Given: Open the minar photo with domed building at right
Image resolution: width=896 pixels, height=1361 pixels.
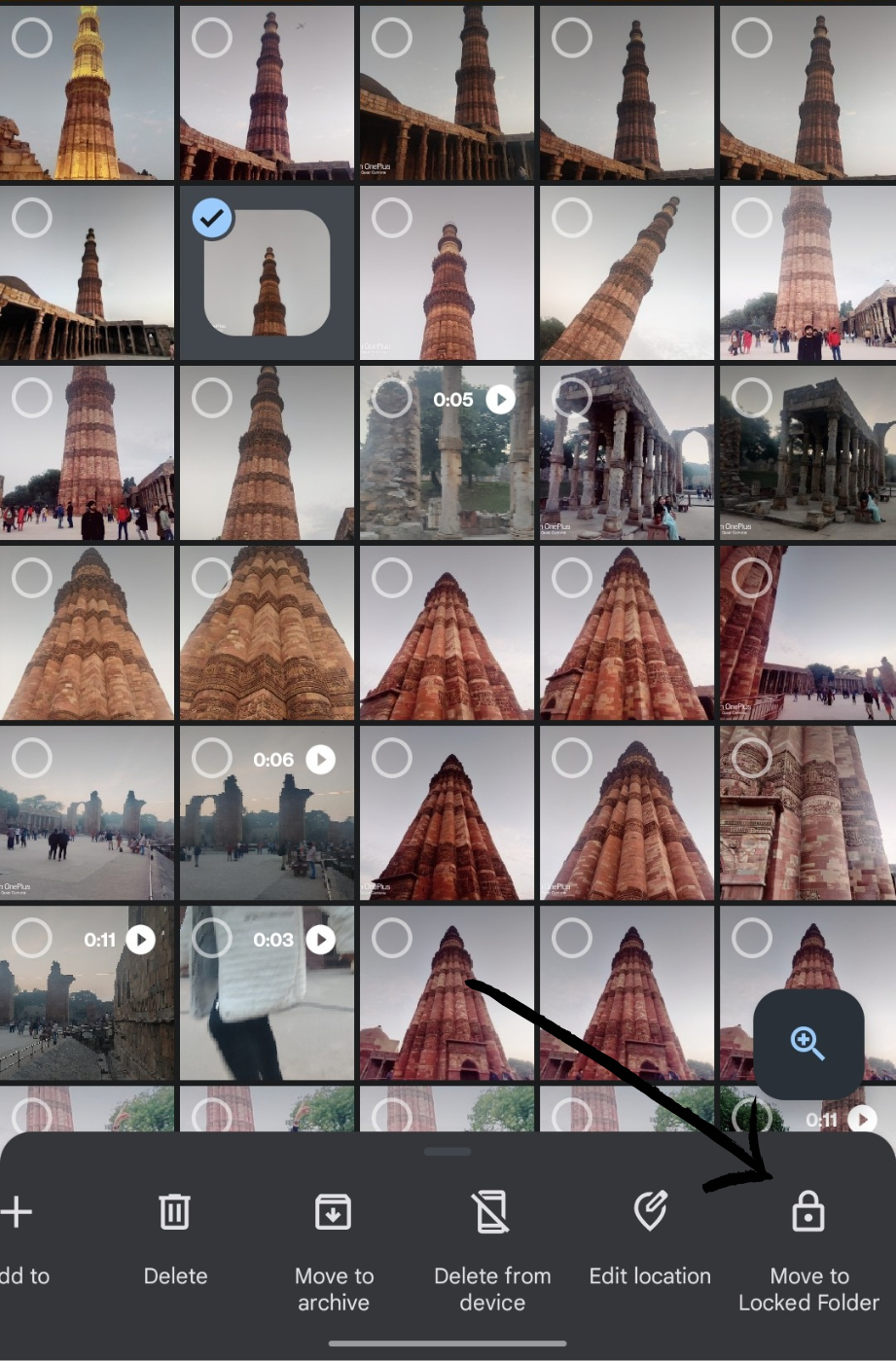Looking at the screenshot, I should [x=807, y=273].
